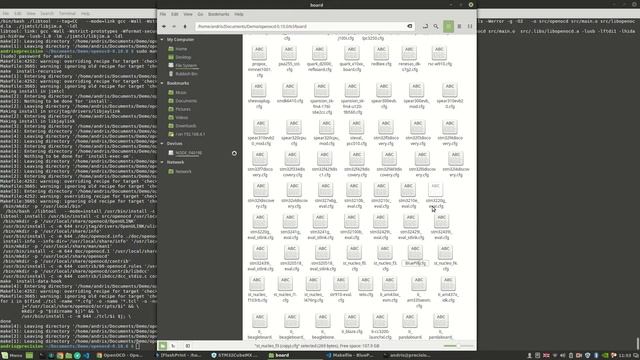This screenshot has height=360, width=640.
Task: Clear the location bar path
Action: 409,27
